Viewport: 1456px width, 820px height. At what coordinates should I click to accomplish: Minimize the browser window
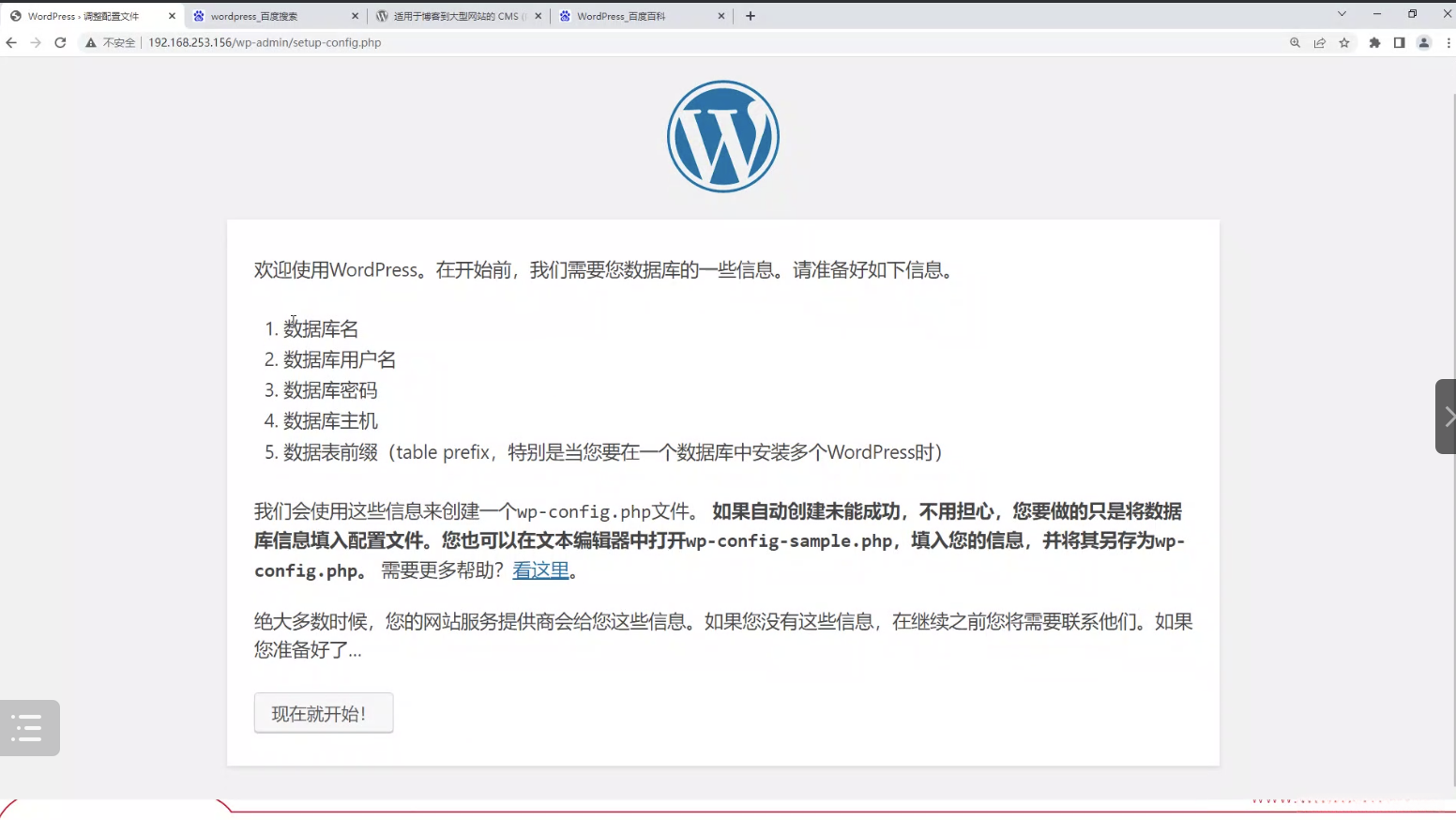(1376, 14)
